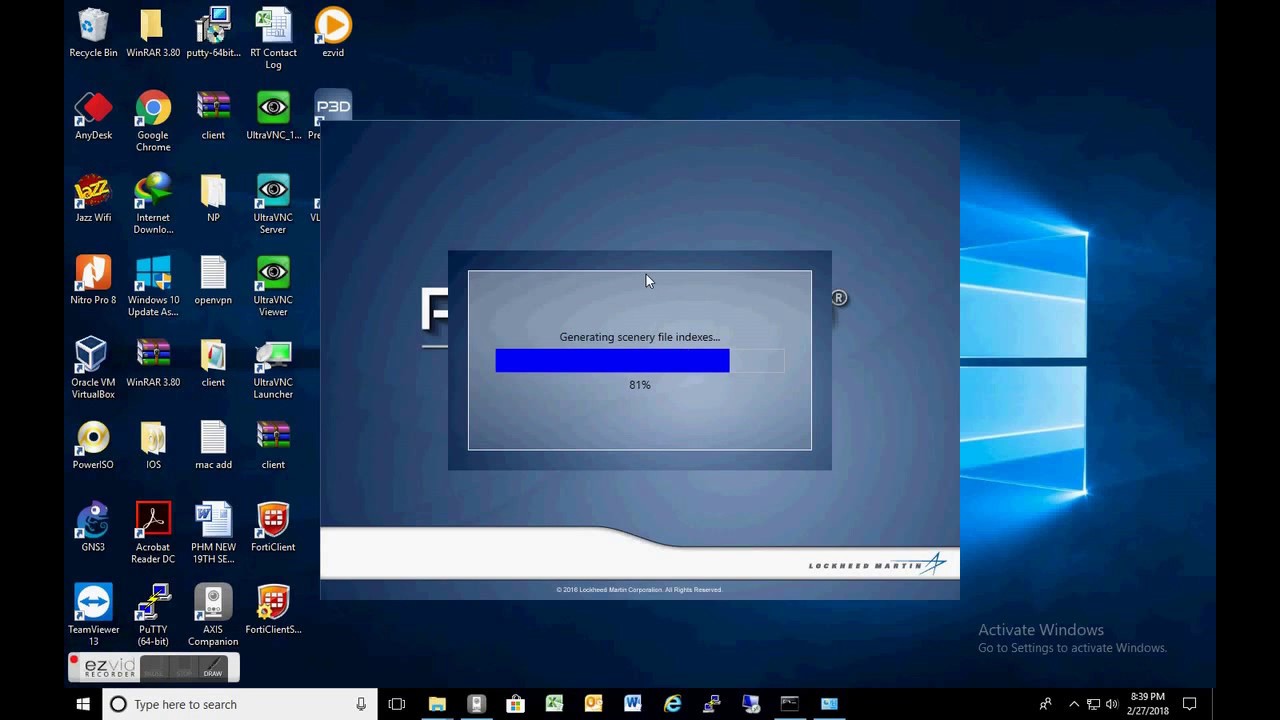The height and width of the screenshot is (720, 1280).
Task: Open Command Prompt taskbar icon
Action: click(790, 704)
